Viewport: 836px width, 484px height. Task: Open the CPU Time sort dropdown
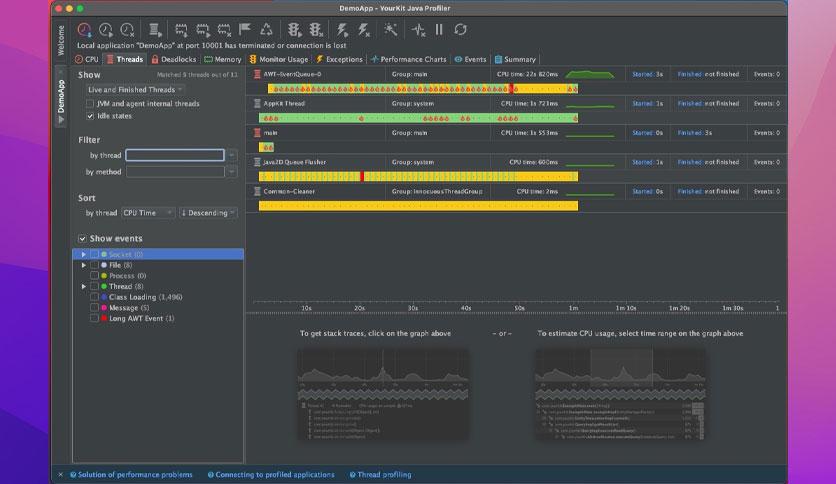point(148,212)
